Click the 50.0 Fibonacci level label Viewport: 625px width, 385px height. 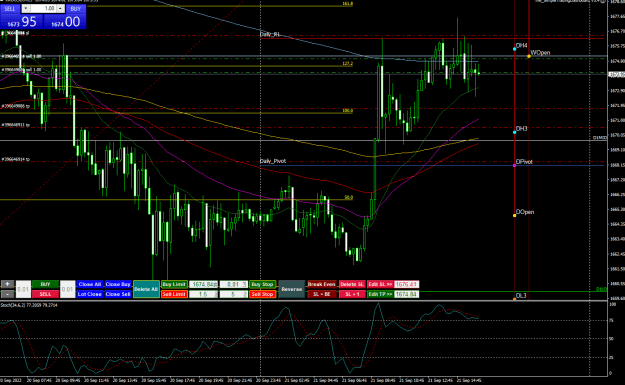(x=348, y=197)
